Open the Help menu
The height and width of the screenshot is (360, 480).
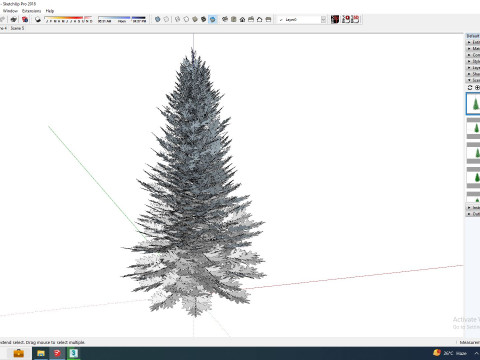50,11
